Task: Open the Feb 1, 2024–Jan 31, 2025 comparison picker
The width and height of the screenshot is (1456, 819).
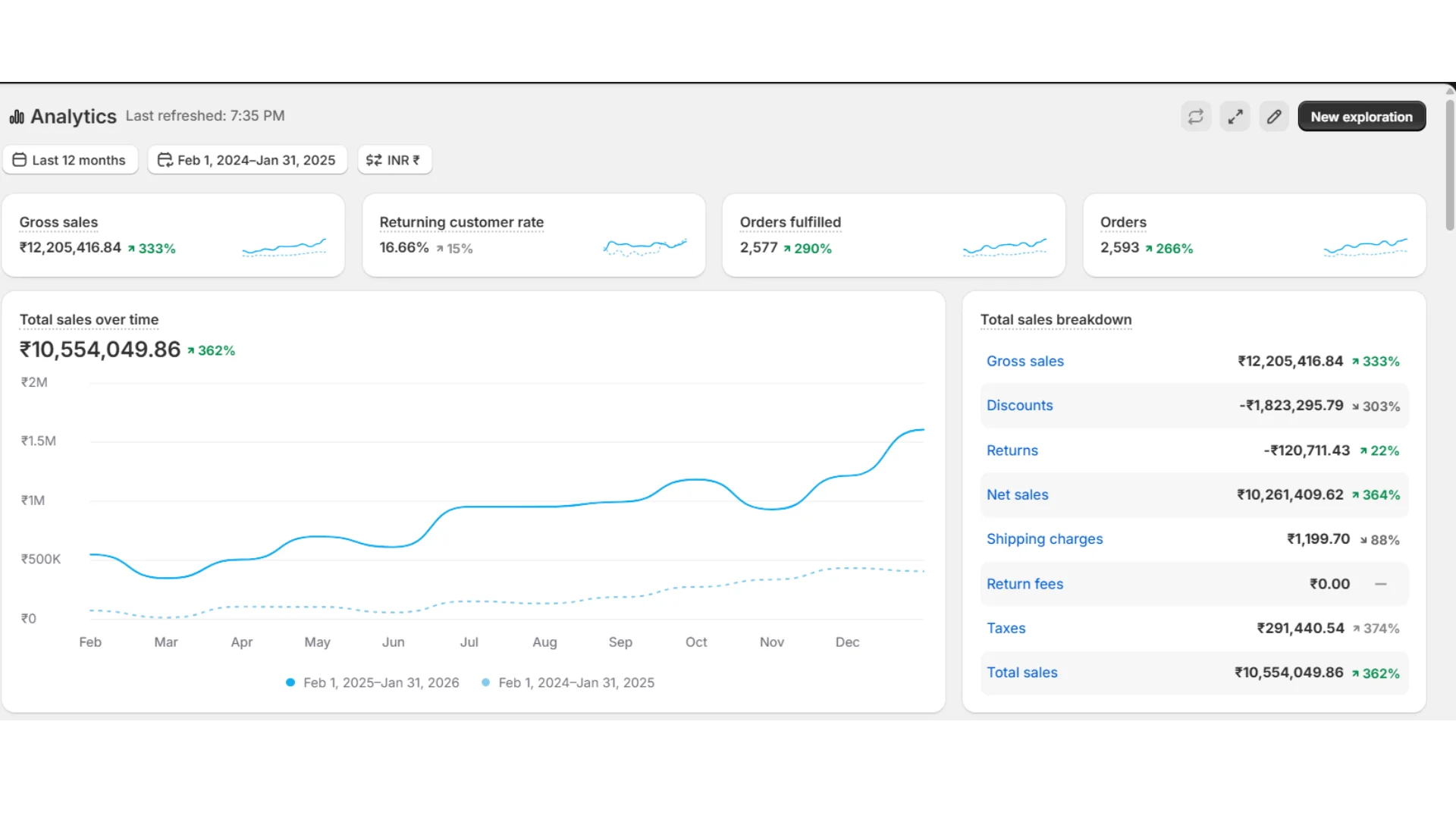Action: (x=247, y=160)
